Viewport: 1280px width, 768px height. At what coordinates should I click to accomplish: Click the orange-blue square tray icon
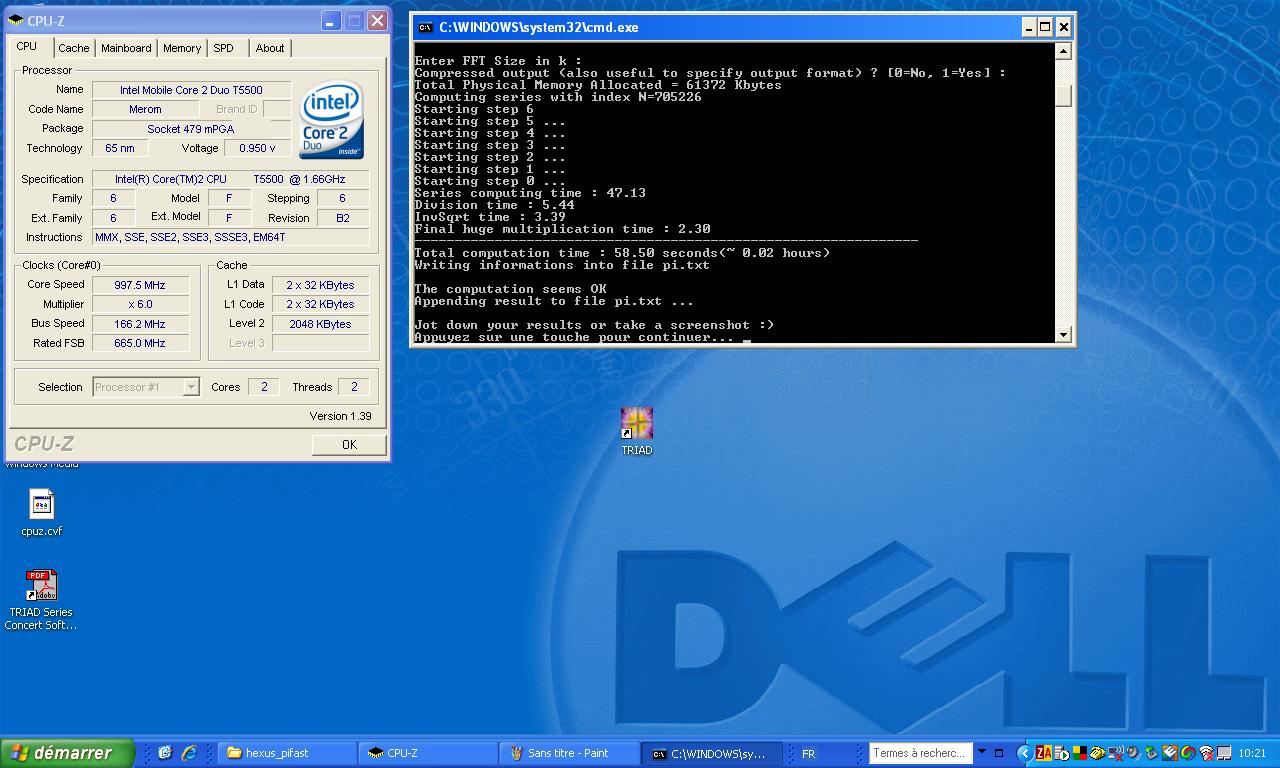(1170, 753)
